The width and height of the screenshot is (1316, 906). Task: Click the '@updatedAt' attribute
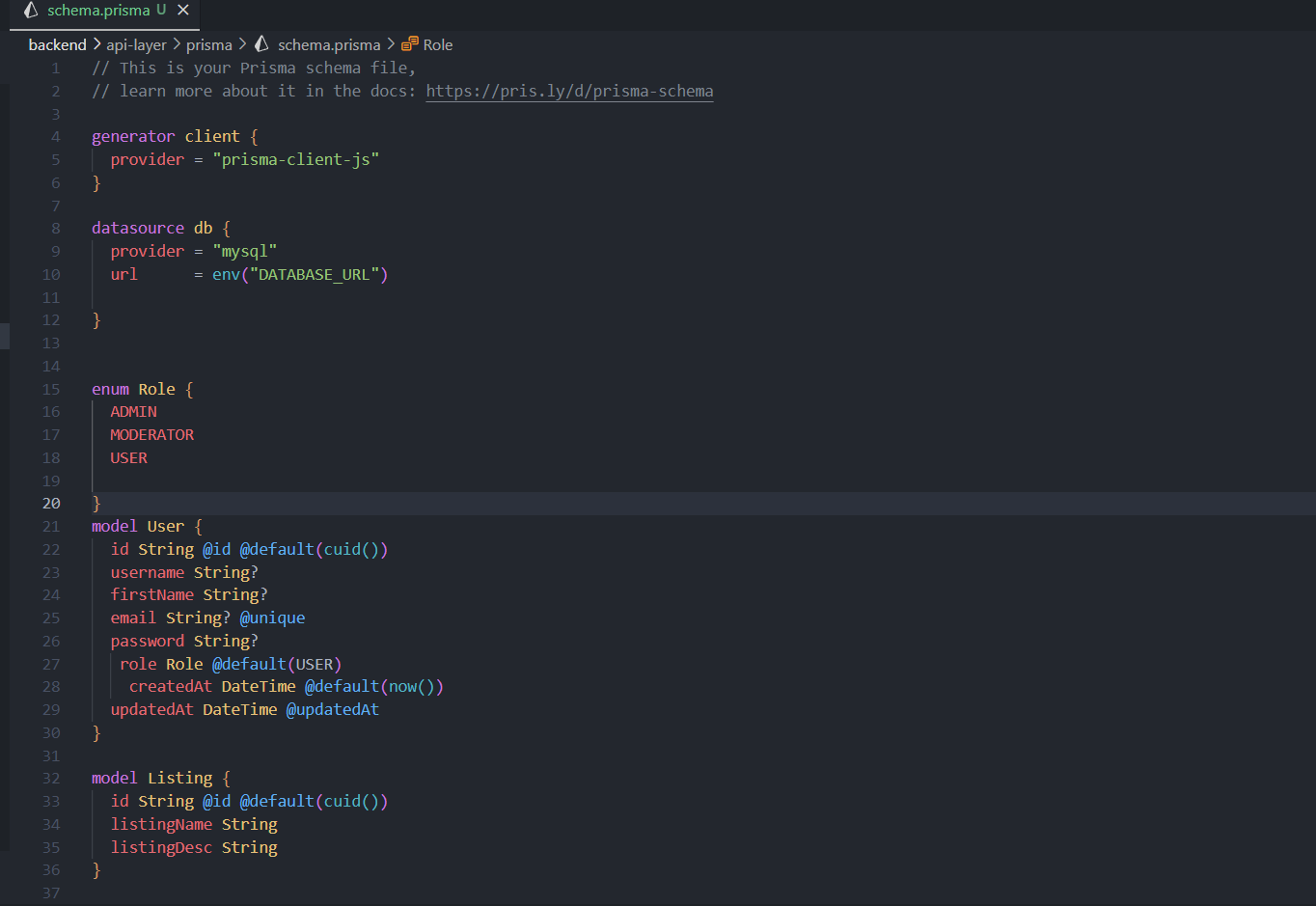point(333,710)
